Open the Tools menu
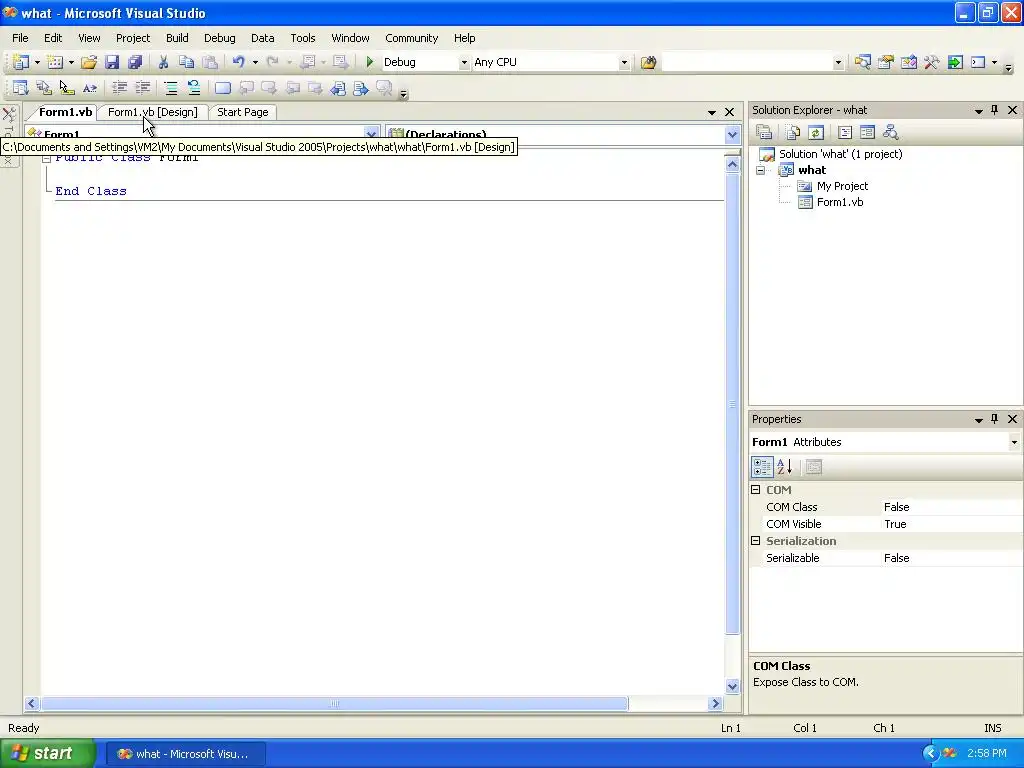The height and width of the screenshot is (768, 1024). point(303,38)
